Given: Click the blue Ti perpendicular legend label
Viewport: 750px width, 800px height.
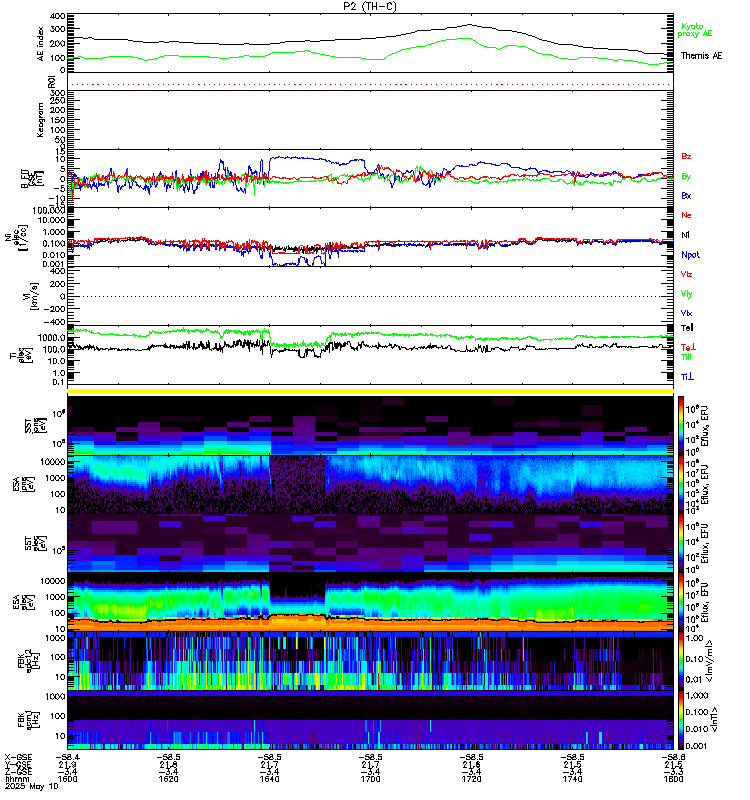Looking at the screenshot, I should 687,377.
